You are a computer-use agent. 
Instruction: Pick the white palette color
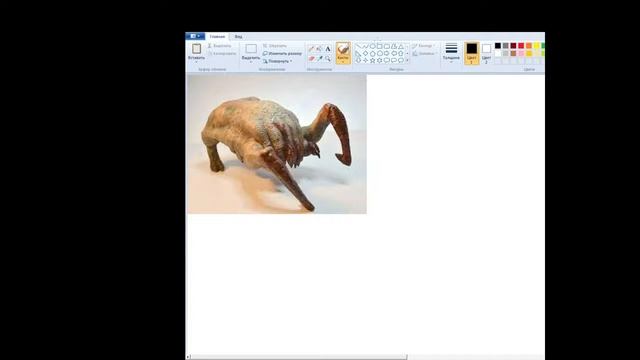pyautogui.click(x=498, y=53)
